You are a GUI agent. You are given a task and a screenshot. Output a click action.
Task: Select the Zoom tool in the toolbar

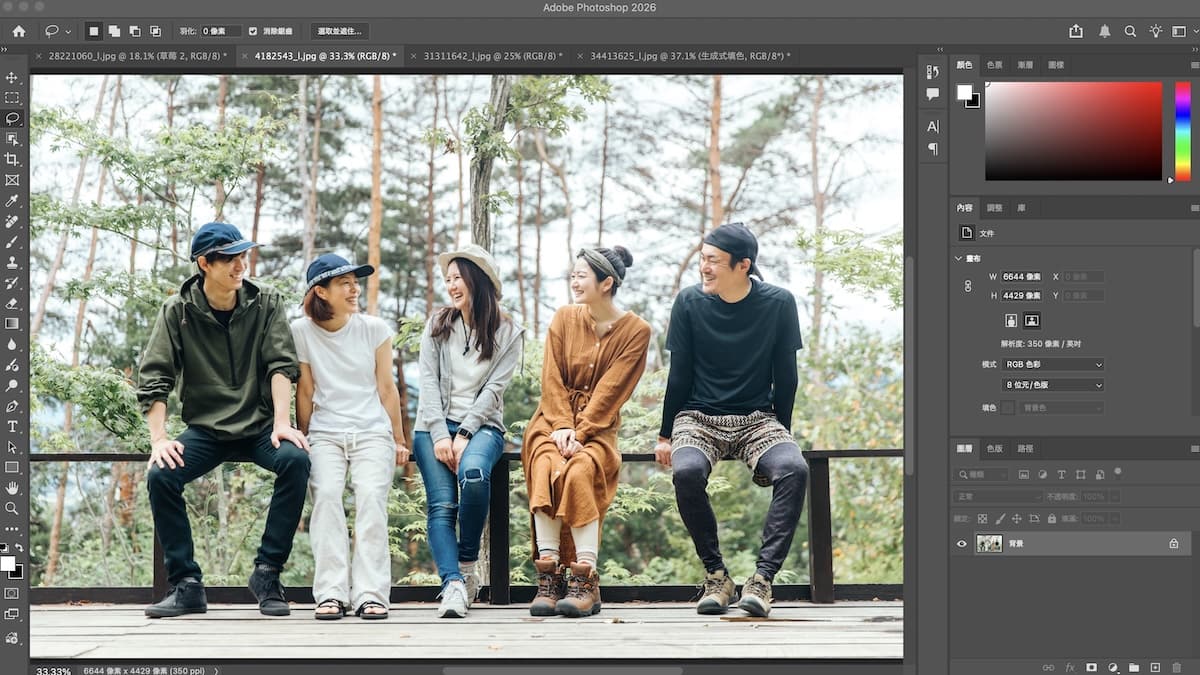[12, 508]
